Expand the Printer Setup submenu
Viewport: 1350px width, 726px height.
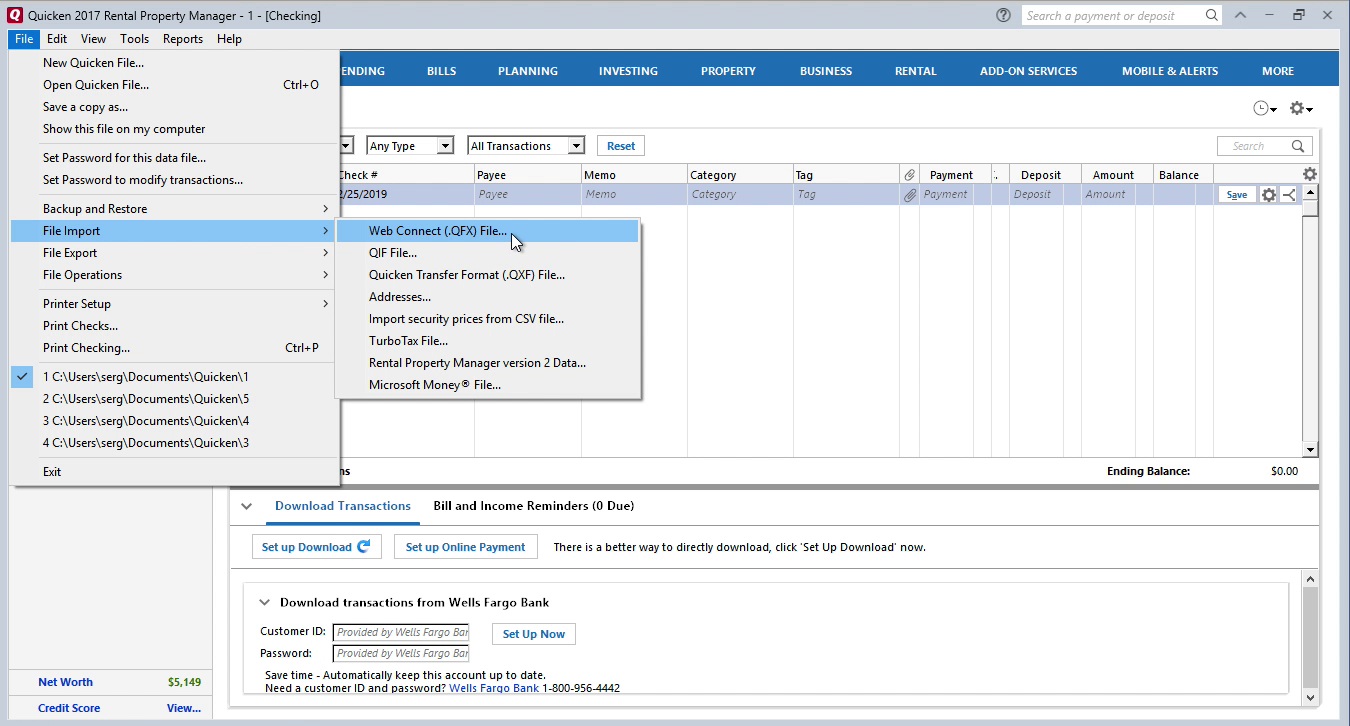tap(176, 304)
